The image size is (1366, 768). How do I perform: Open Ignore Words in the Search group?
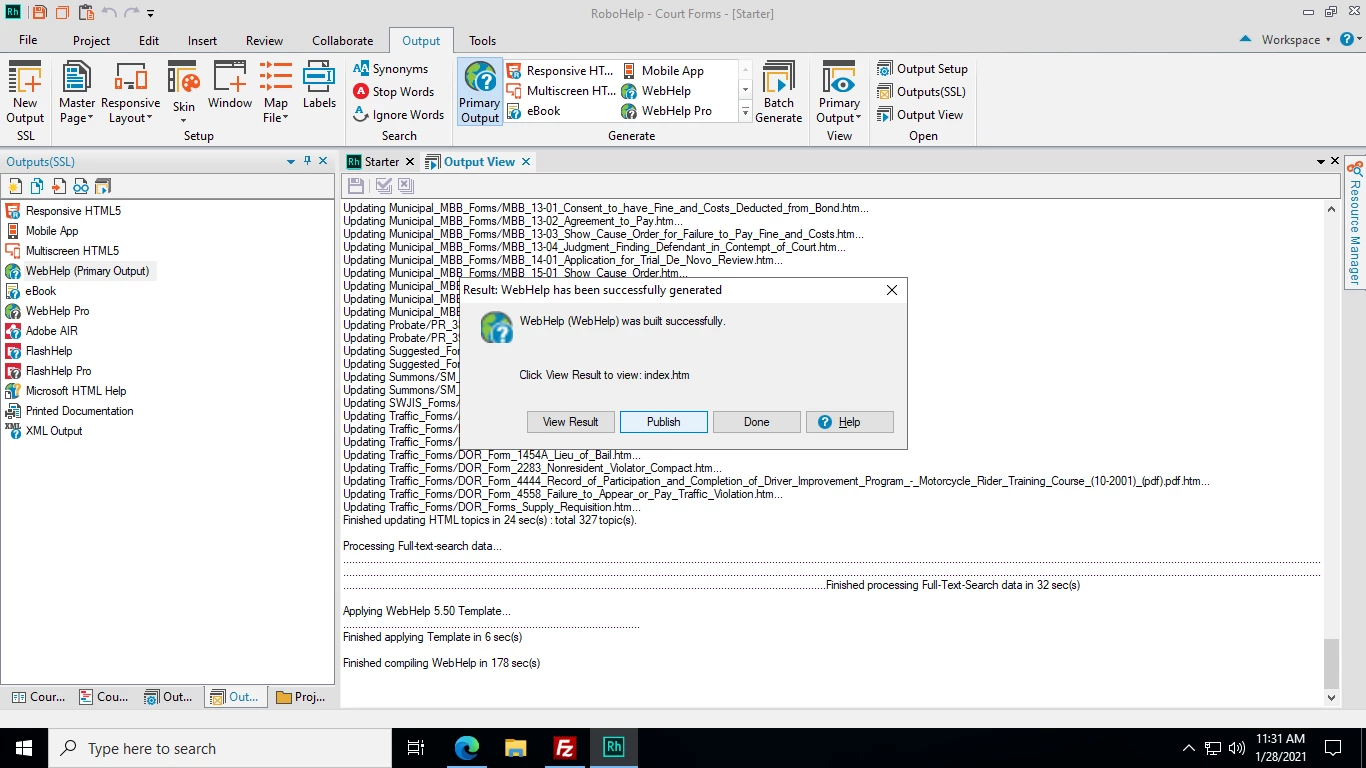(x=399, y=115)
